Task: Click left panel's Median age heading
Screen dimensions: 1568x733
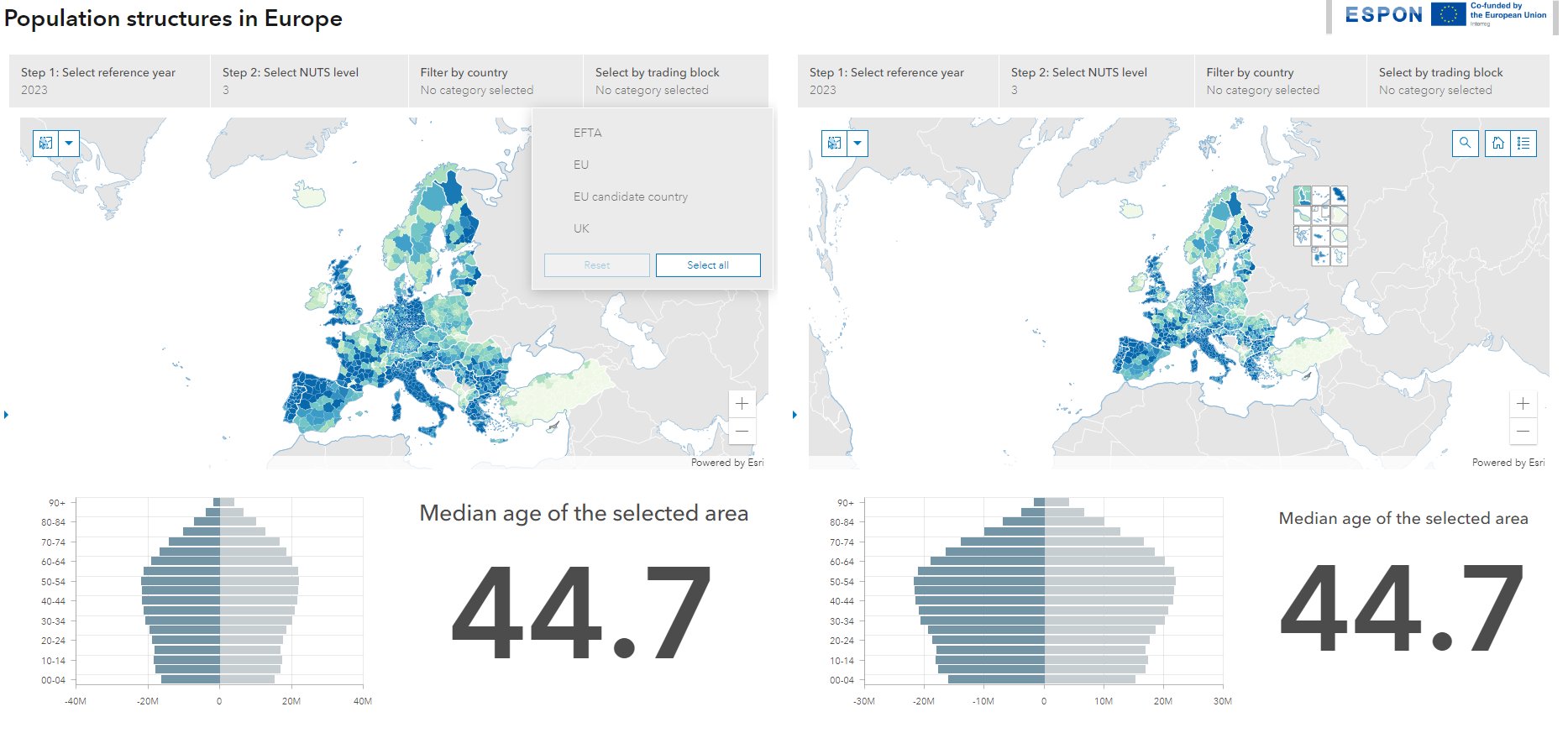Action: [584, 513]
